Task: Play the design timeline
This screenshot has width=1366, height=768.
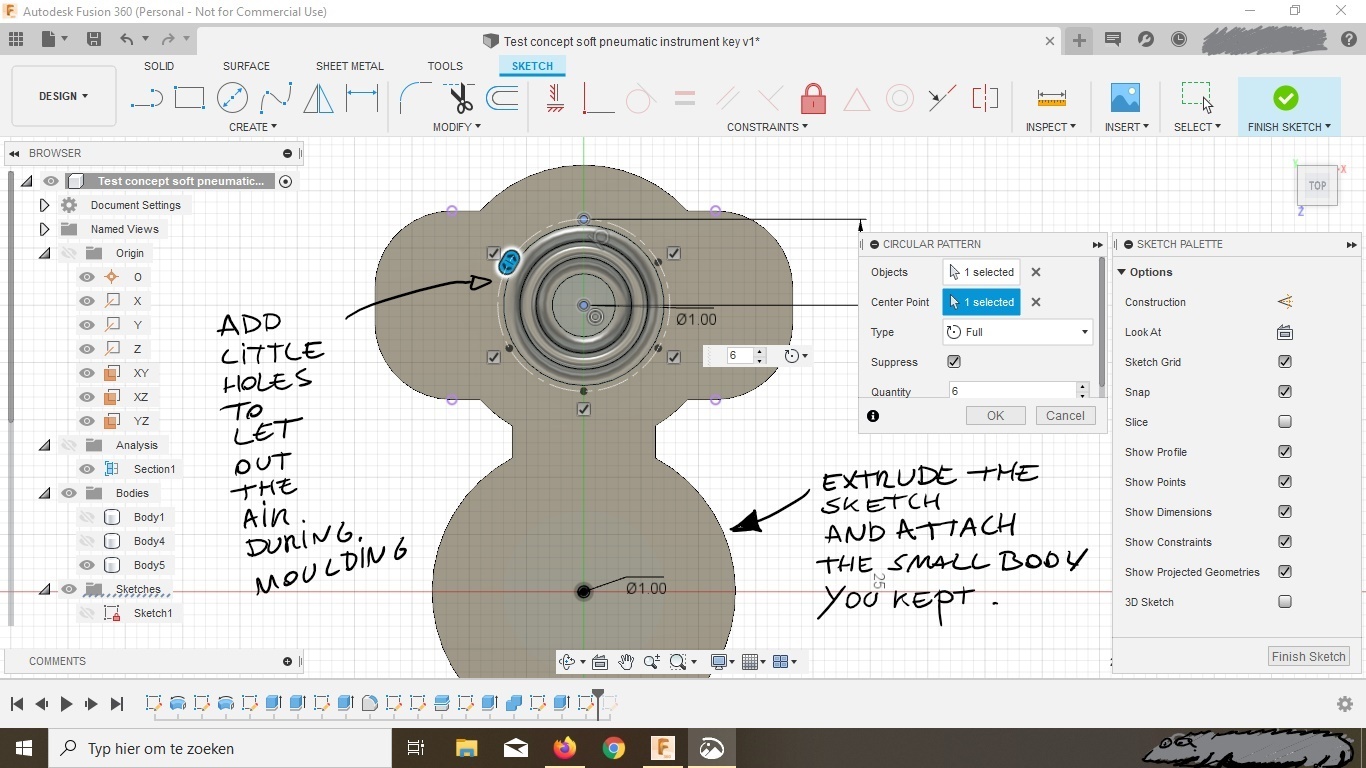Action: [66, 704]
